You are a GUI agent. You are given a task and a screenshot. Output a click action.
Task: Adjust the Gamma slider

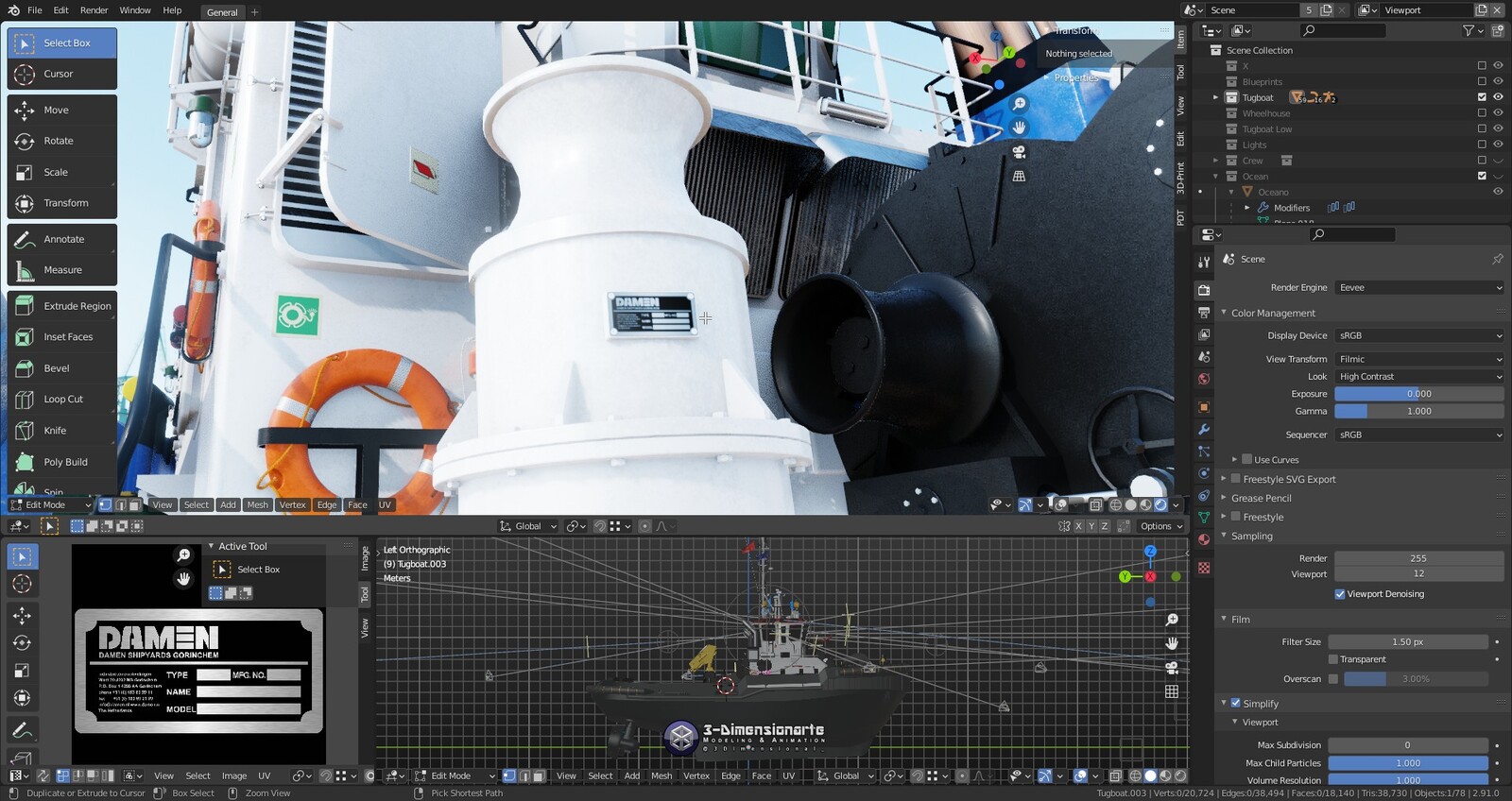click(1418, 411)
